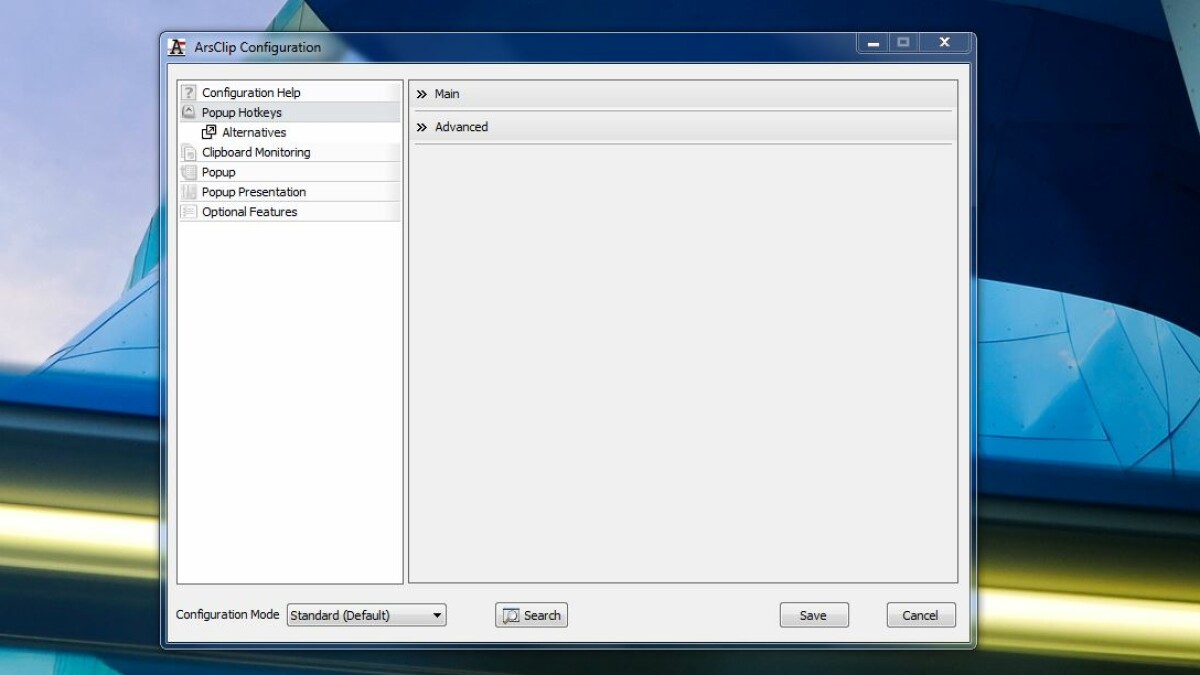Click the ArsClip logo in the title bar
The width and height of the screenshot is (1200, 675).
point(177,47)
